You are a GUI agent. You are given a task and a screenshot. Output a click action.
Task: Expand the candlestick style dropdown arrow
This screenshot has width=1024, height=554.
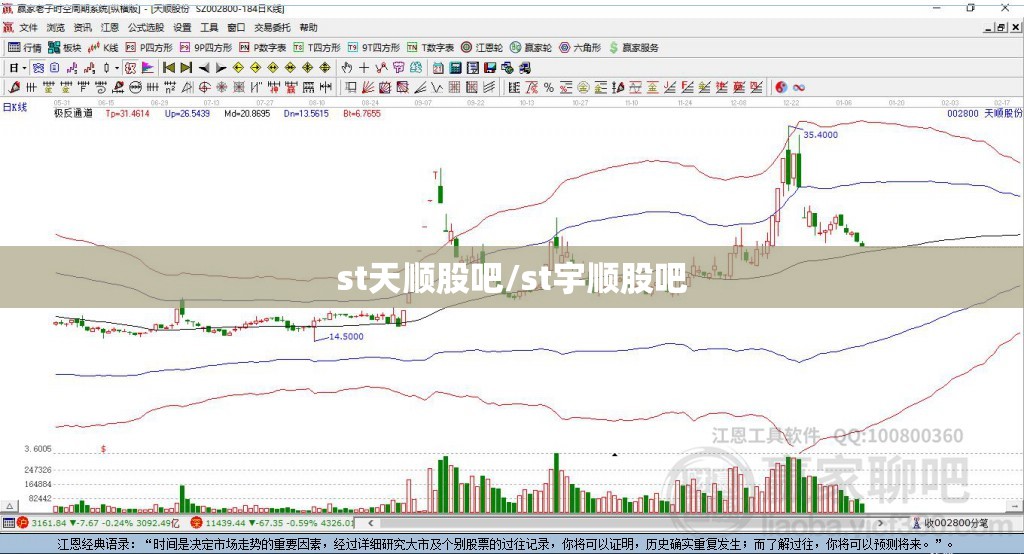(x=117, y=68)
